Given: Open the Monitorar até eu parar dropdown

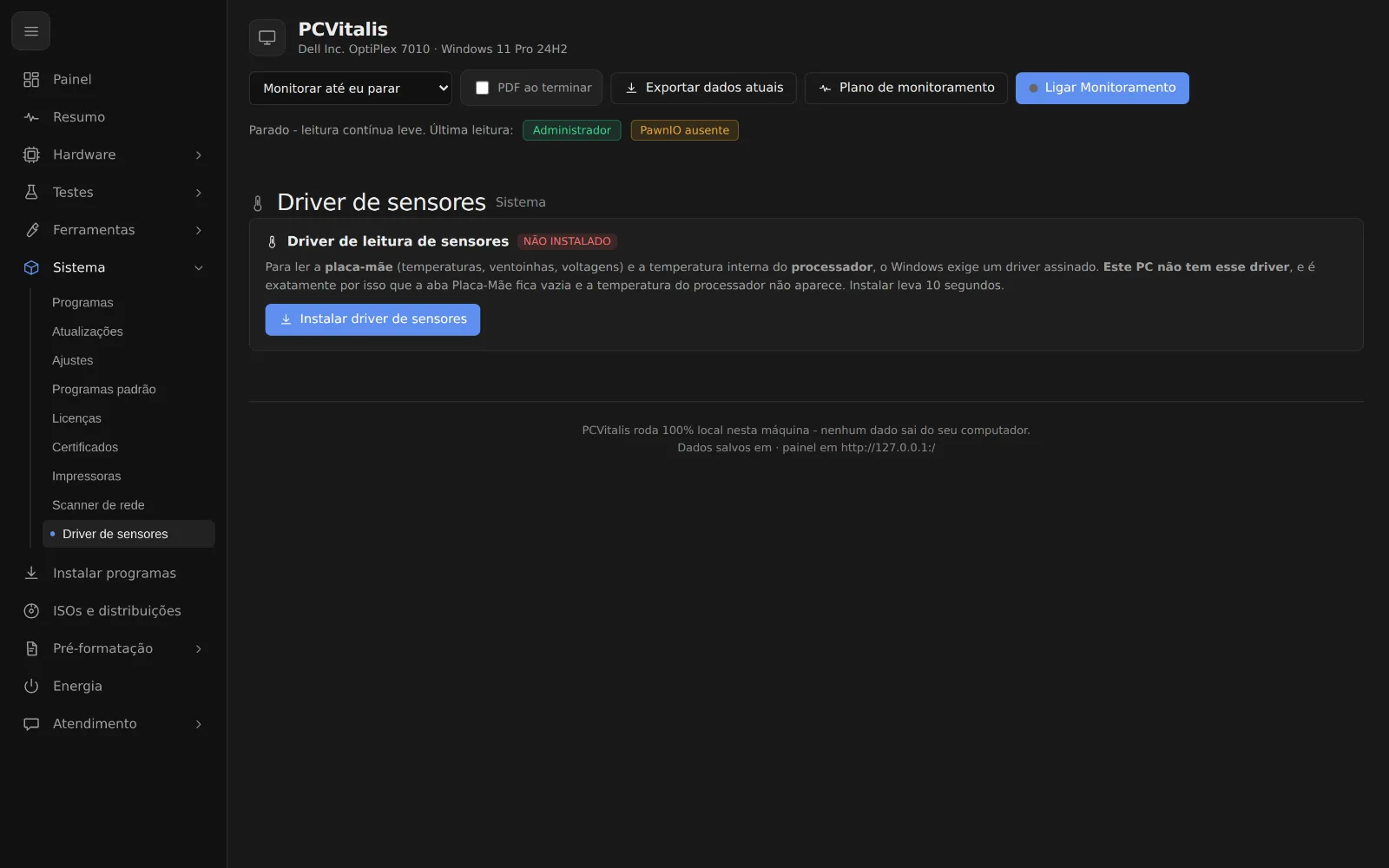Looking at the screenshot, I should (351, 88).
